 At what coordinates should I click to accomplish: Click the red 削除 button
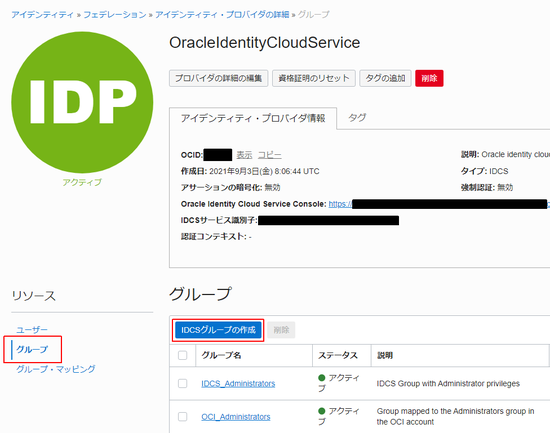[429, 78]
